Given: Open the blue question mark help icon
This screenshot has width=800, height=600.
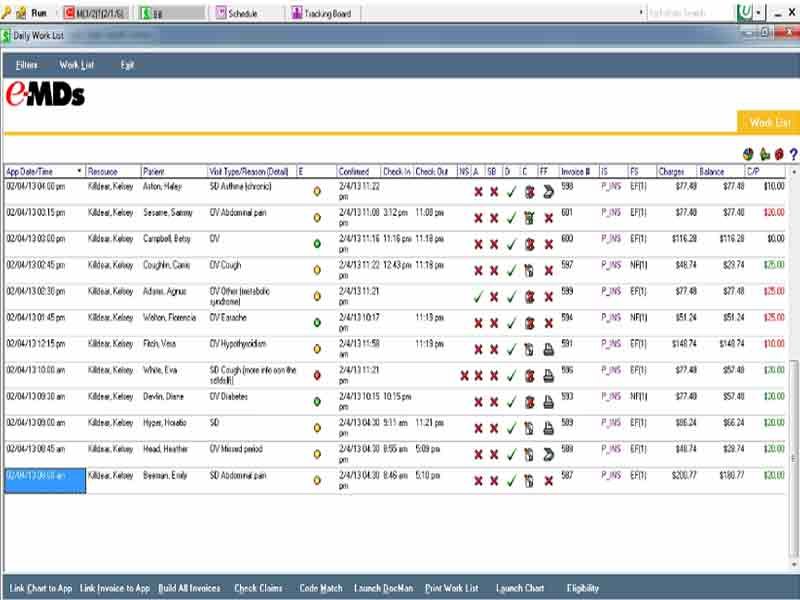Looking at the screenshot, I should (793, 154).
